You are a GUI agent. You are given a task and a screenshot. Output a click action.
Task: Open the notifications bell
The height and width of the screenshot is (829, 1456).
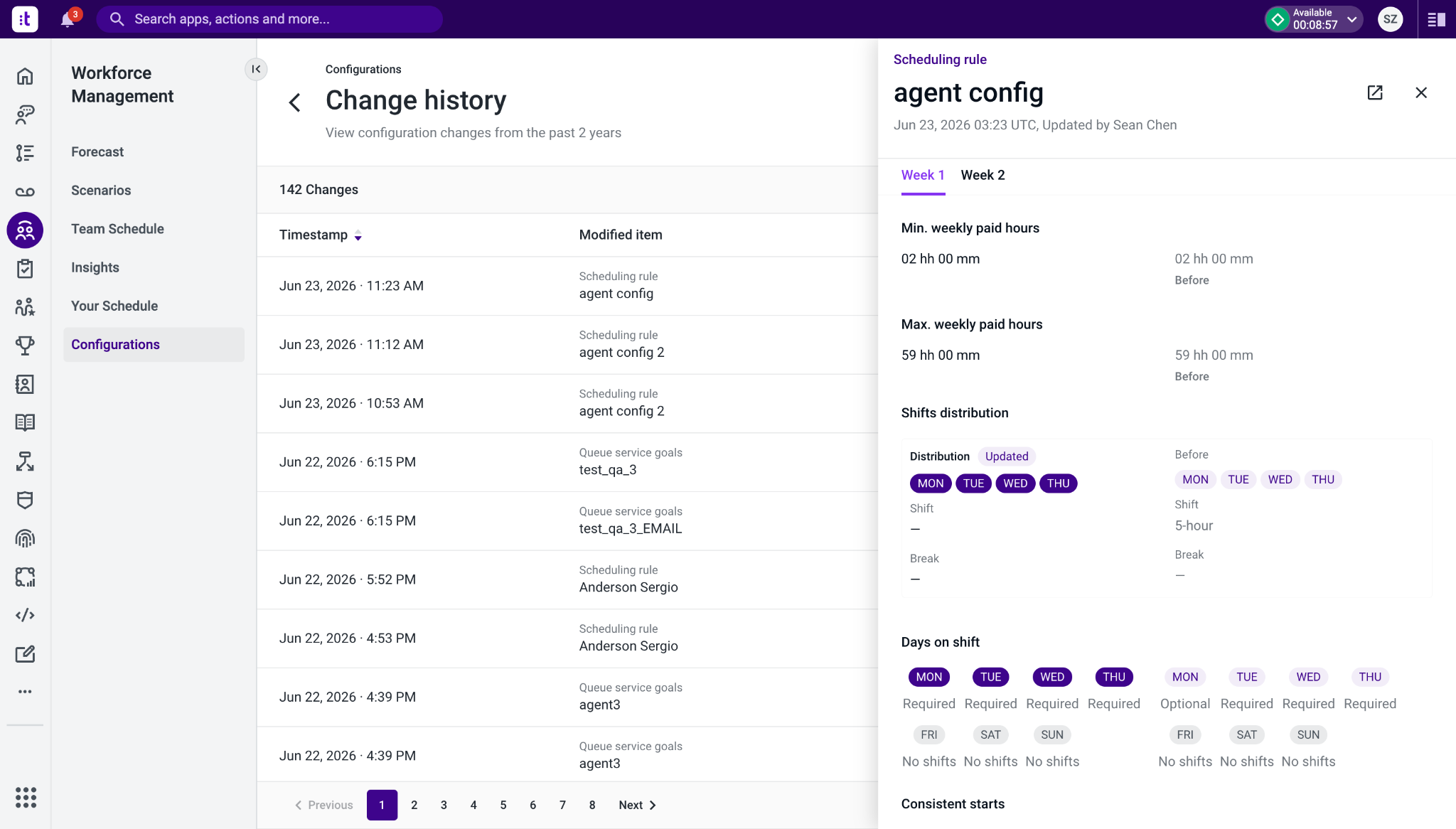coord(68,19)
